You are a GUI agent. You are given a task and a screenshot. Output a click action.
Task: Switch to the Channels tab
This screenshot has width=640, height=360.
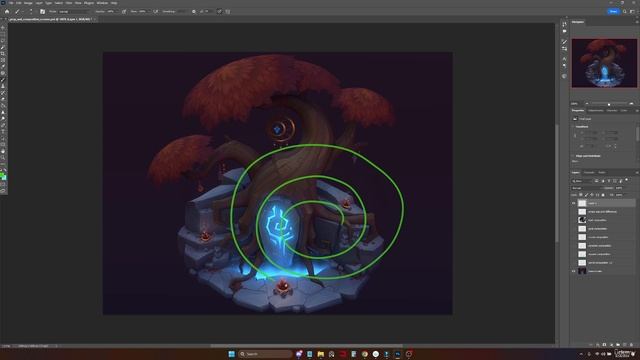click(589, 173)
